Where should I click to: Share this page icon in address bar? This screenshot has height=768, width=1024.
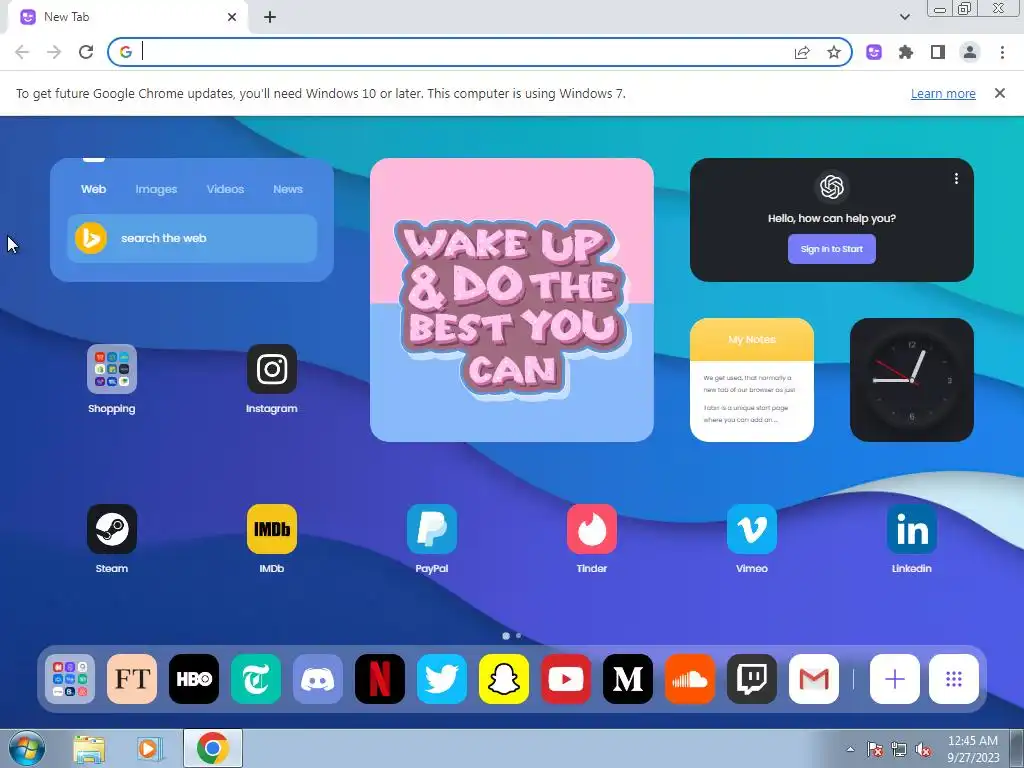pyautogui.click(x=802, y=52)
